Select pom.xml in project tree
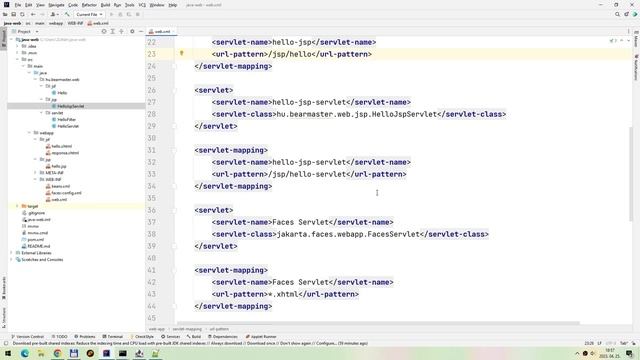Viewport: 640px width, 360px height. click(x=36, y=240)
